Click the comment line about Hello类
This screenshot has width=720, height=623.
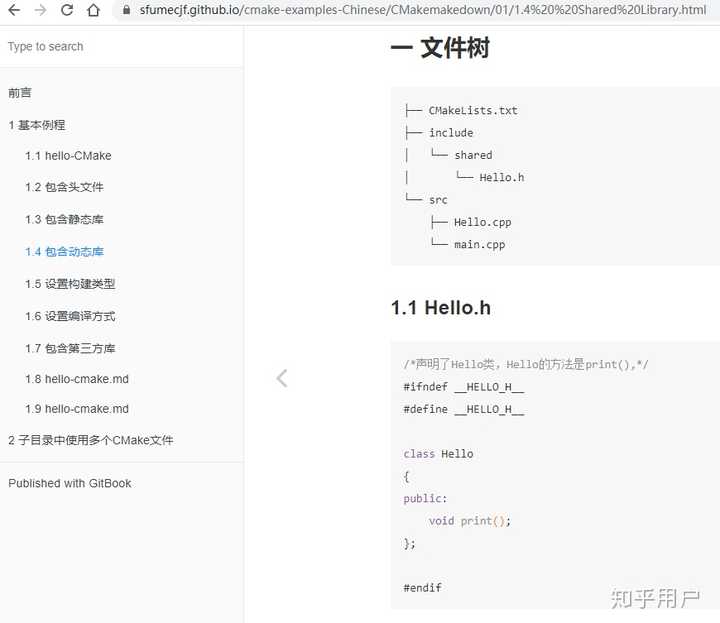click(526, 365)
